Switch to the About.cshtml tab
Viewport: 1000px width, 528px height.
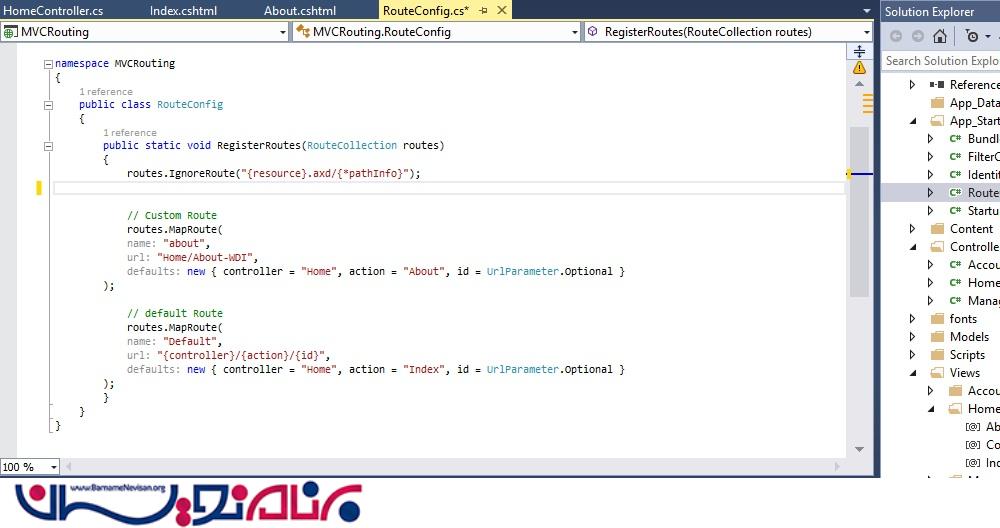tap(300, 10)
